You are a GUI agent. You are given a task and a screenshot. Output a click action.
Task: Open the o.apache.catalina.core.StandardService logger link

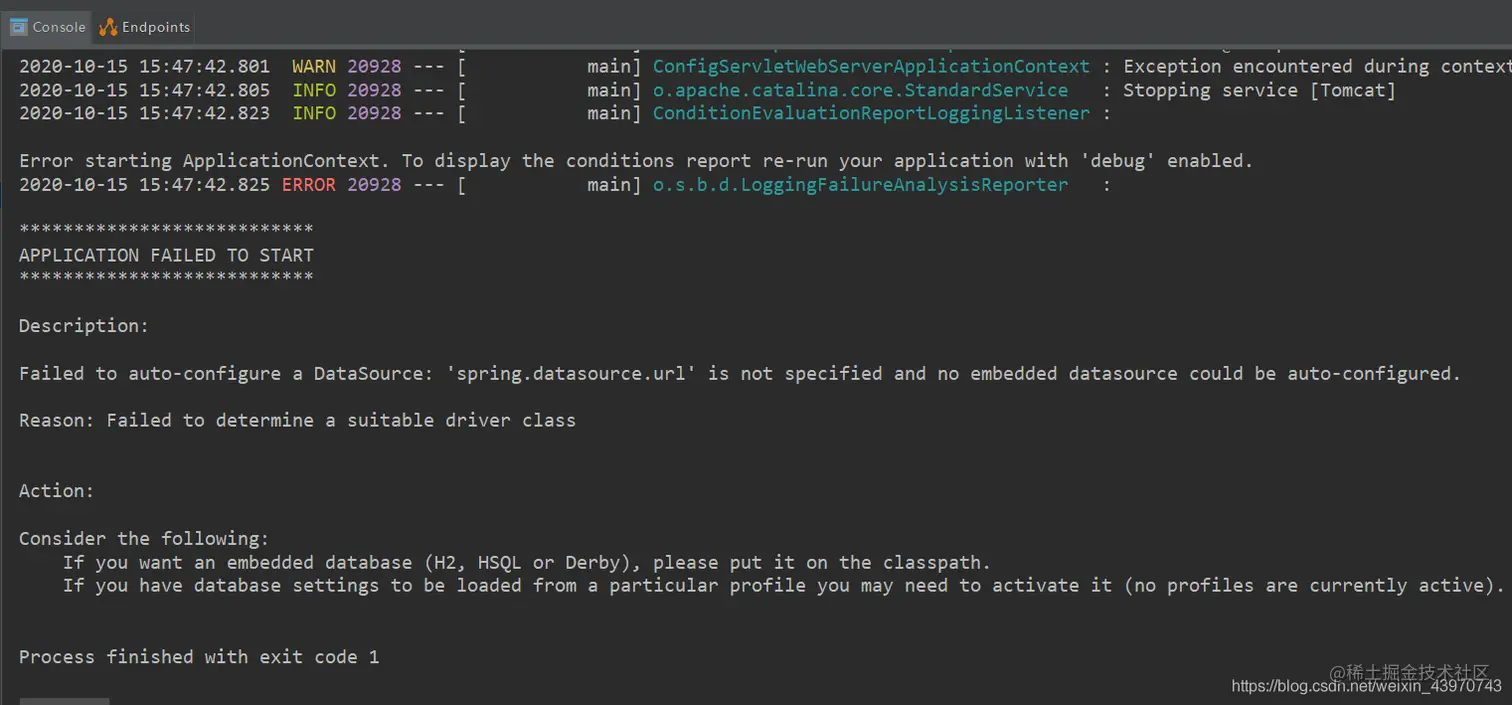point(860,89)
